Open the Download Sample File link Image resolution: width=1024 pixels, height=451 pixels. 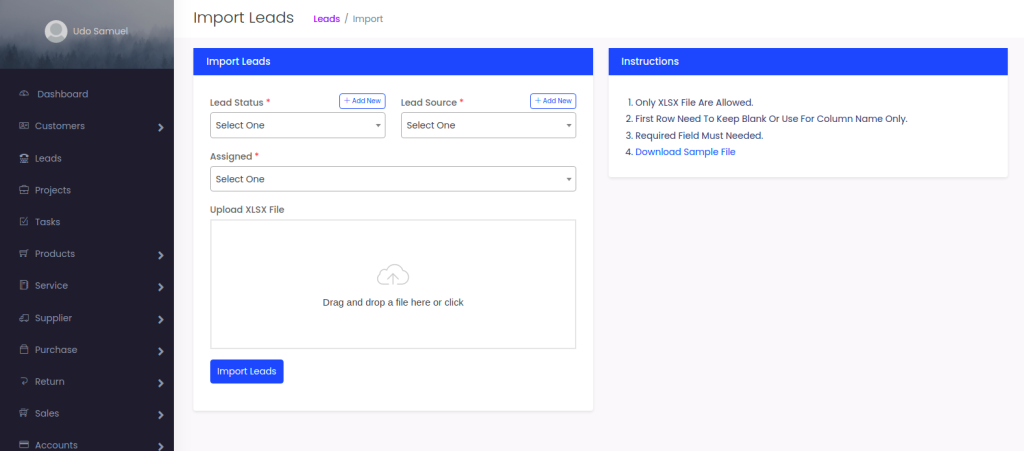685,152
